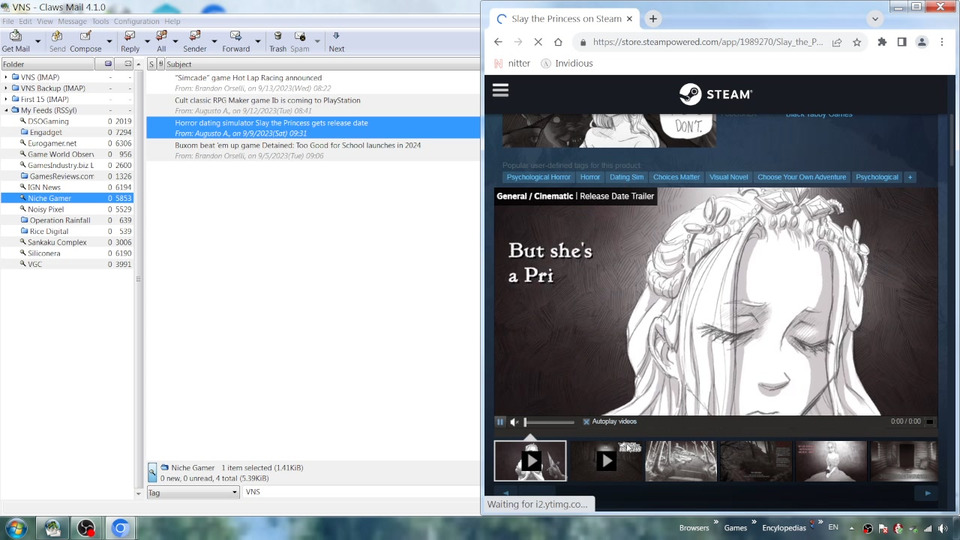
Task: Click the Choices Matter tag
Action: click(x=676, y=177)
